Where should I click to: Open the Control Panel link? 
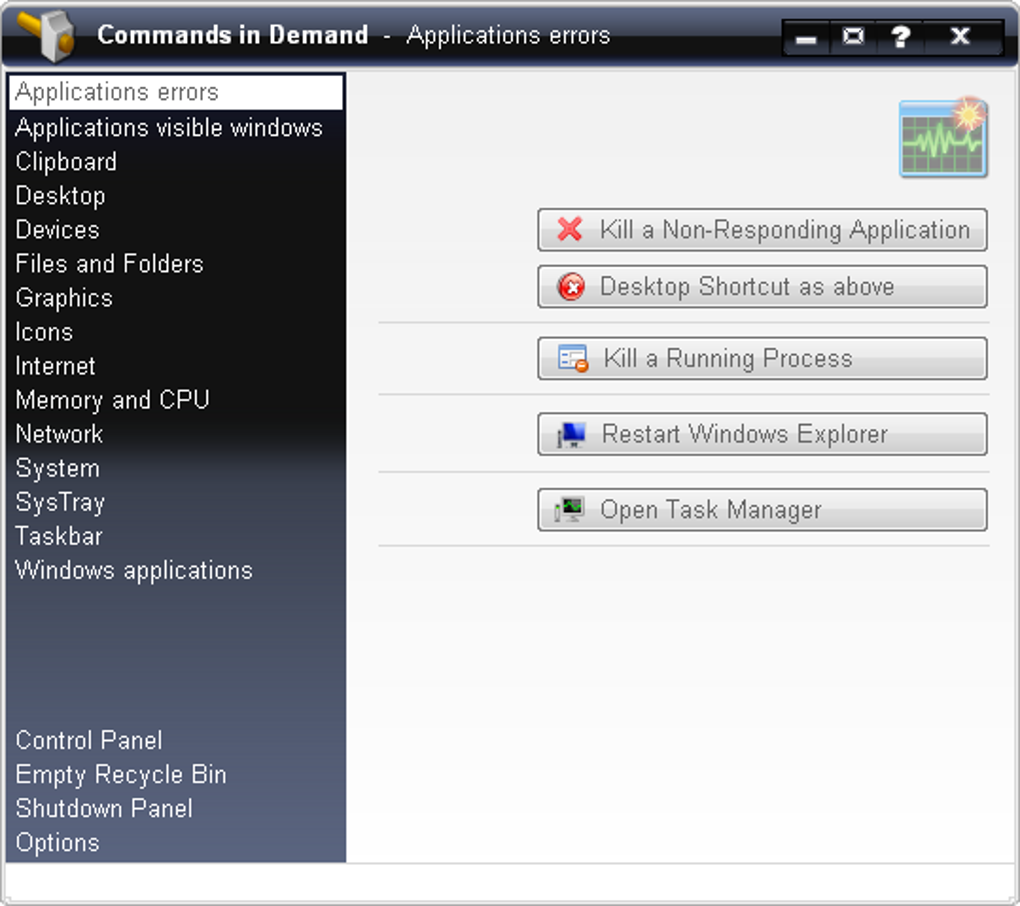[89, 741]
